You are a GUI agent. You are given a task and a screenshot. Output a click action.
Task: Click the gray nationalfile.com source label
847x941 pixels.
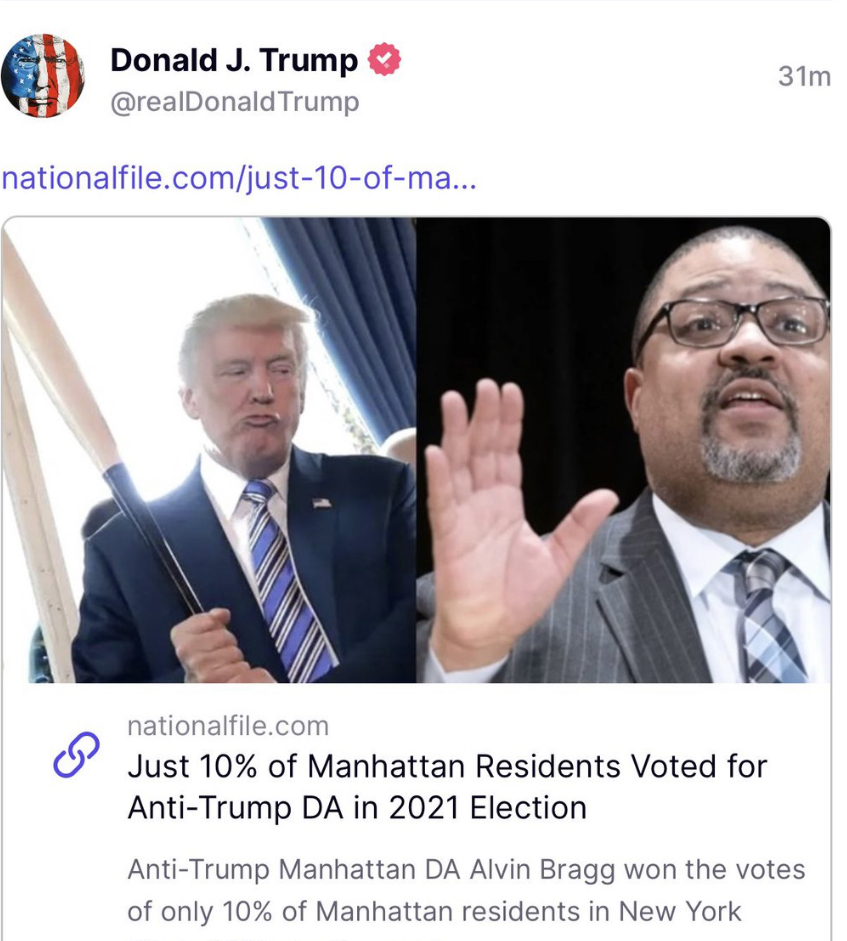228,726
